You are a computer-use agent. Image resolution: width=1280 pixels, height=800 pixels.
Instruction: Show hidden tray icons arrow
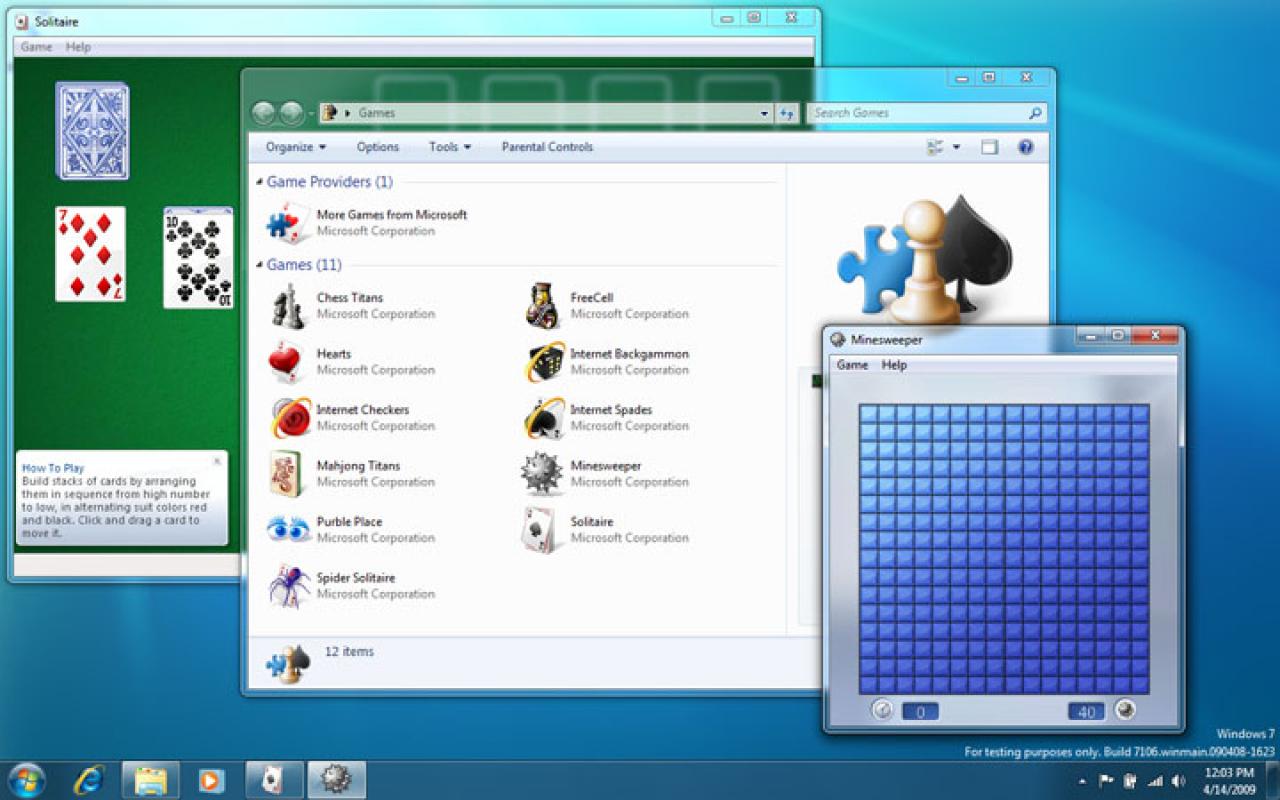point(1083,781)
